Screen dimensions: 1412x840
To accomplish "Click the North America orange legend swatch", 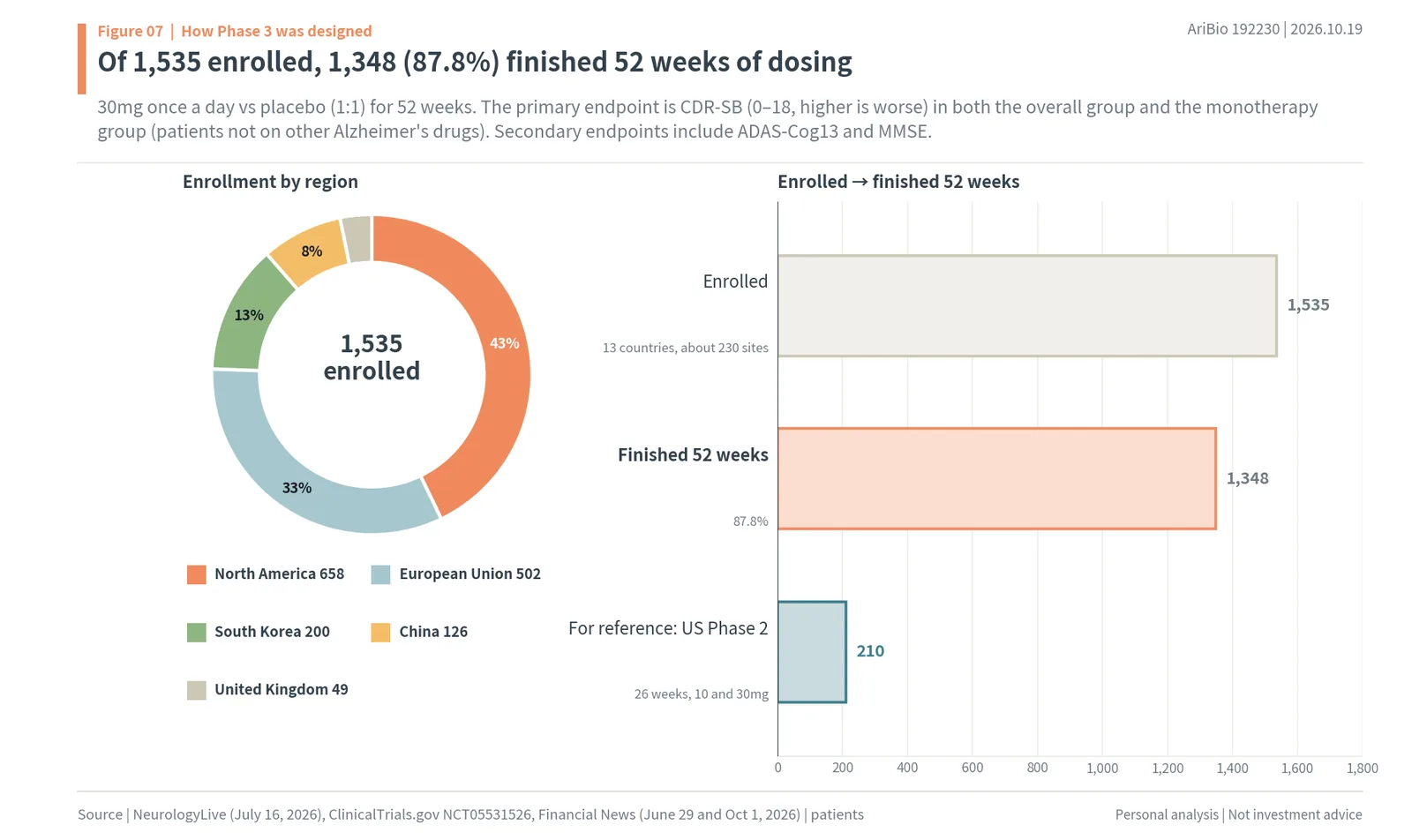I will click(197, 574).
